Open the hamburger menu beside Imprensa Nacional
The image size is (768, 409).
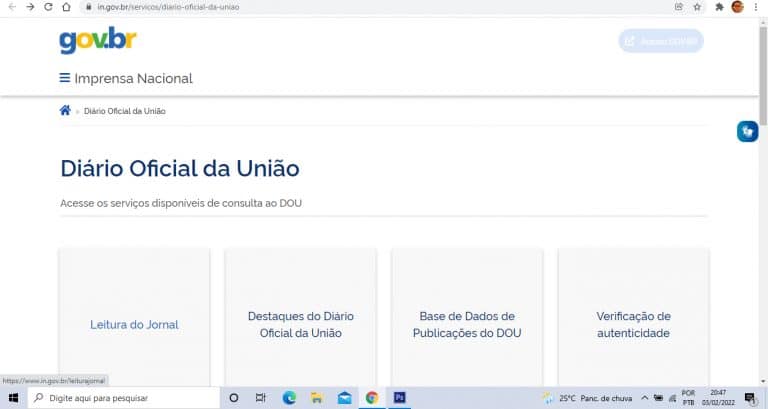coord(65,78)
